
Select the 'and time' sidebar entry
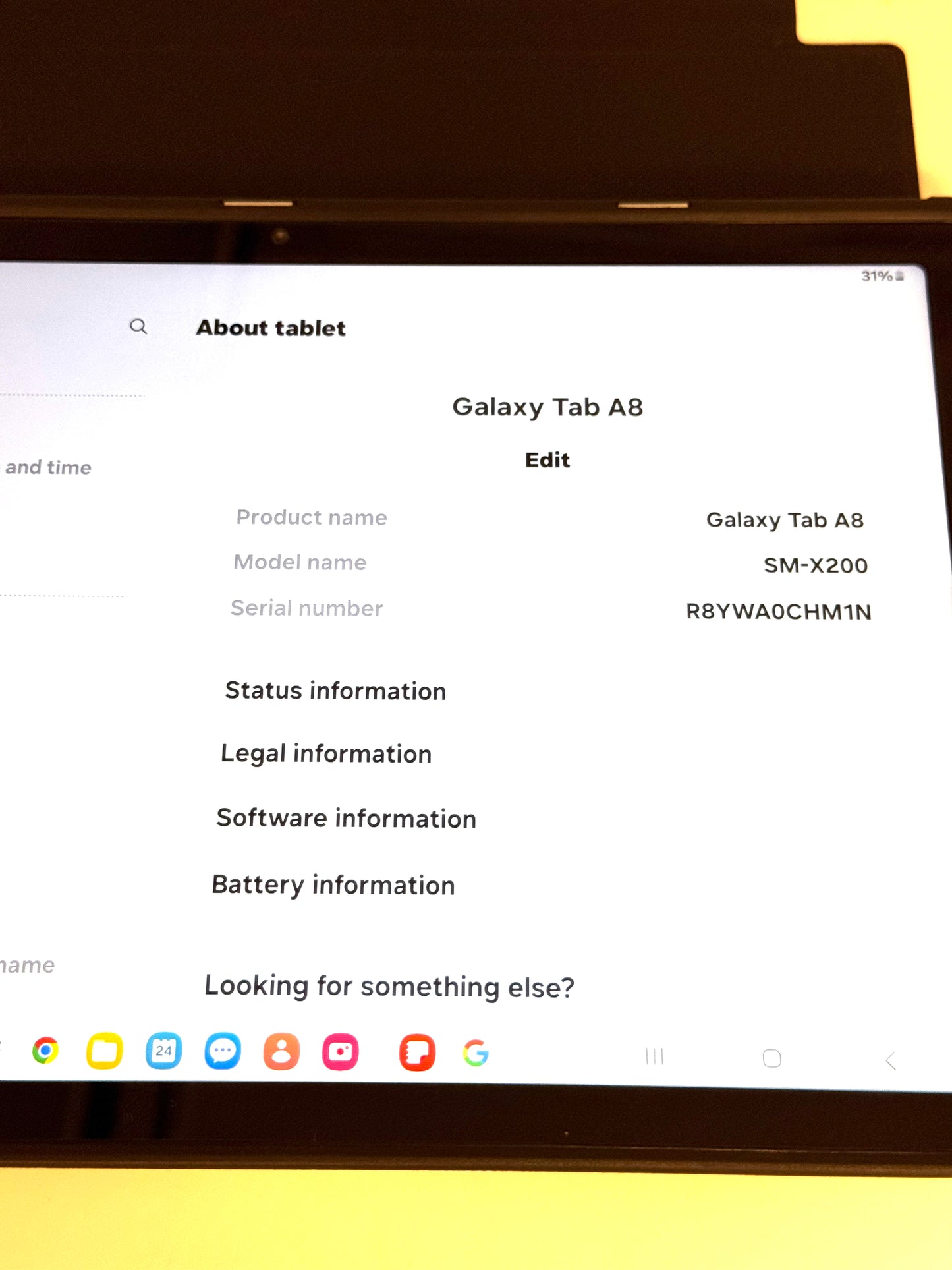[x=47, y=467]
